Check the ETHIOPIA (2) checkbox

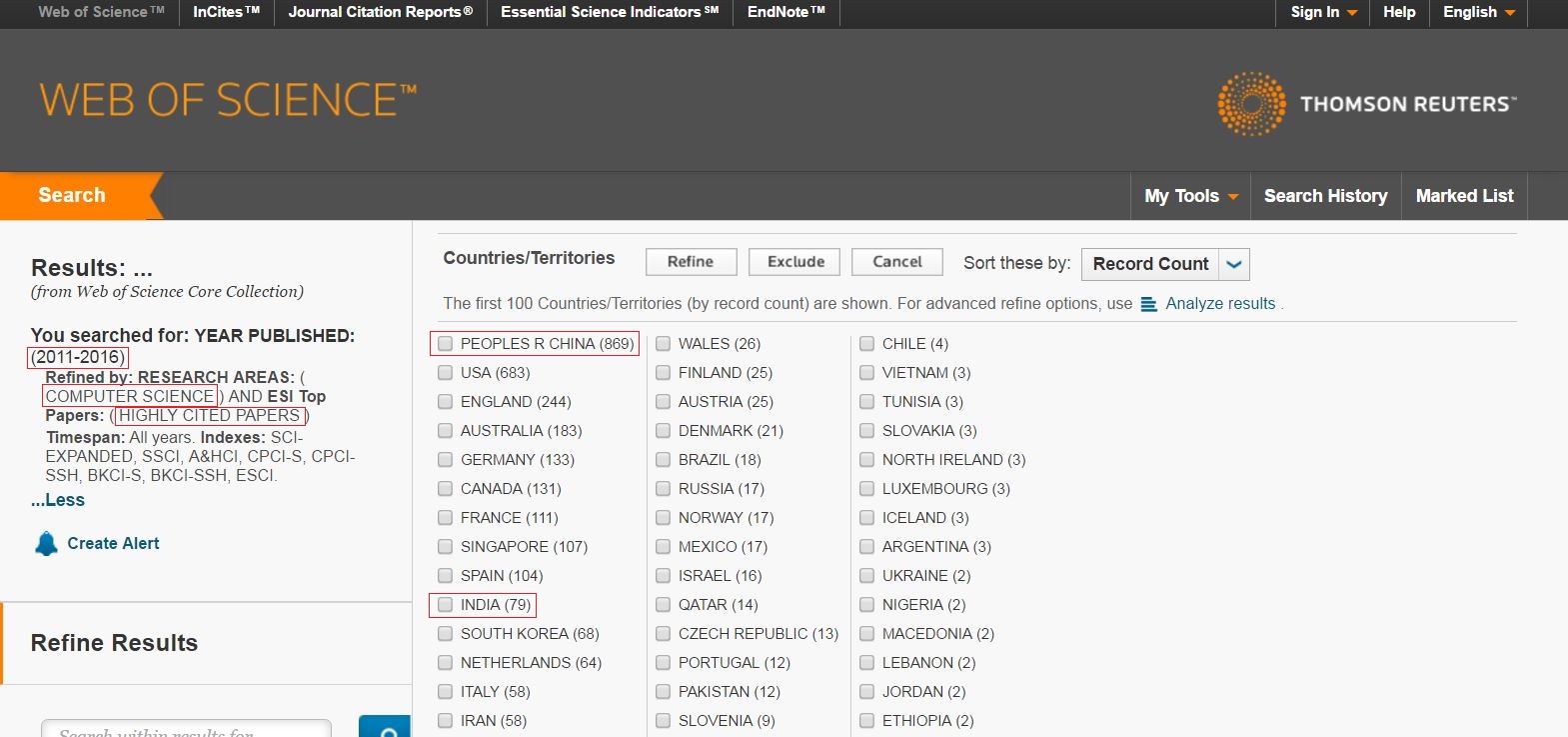(867, 721)
